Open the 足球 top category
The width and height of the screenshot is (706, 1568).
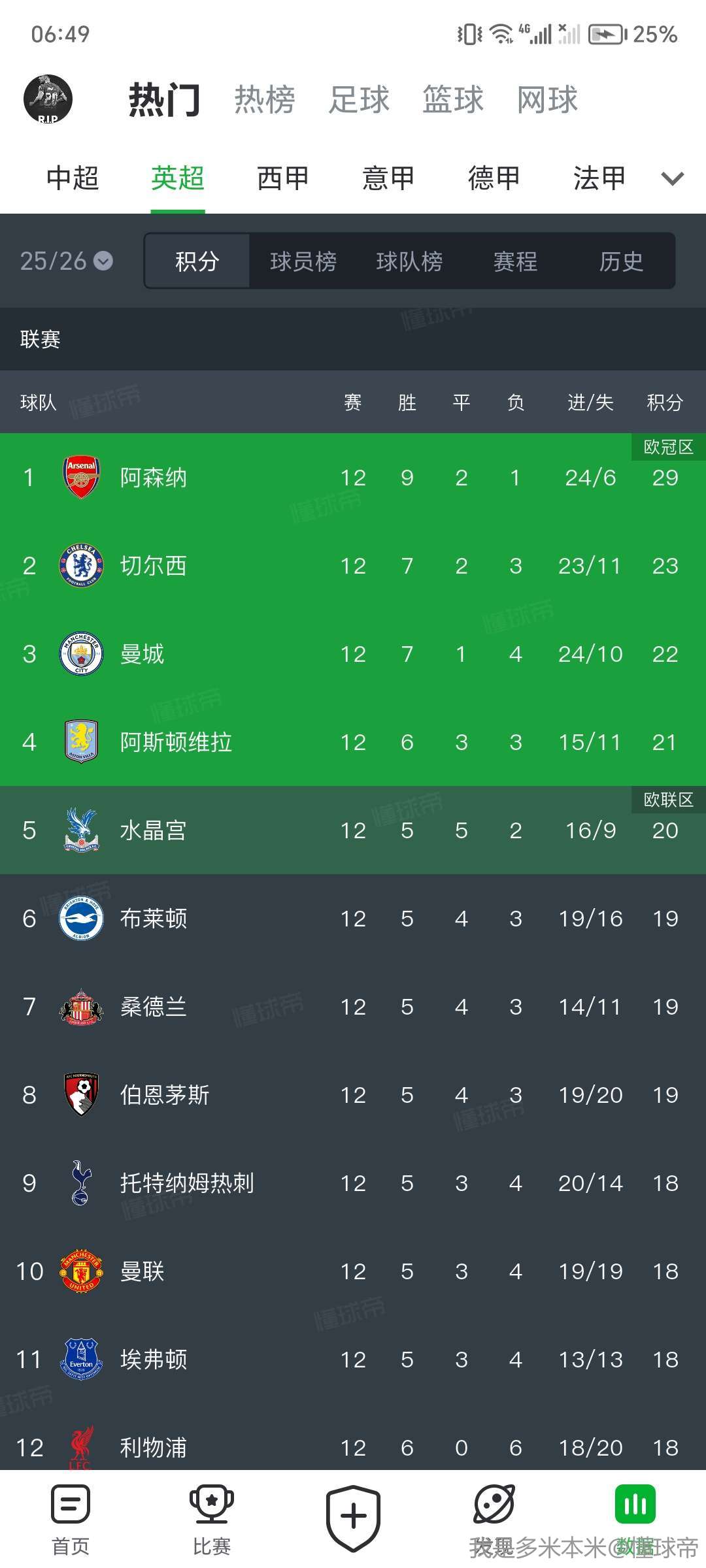359,100
